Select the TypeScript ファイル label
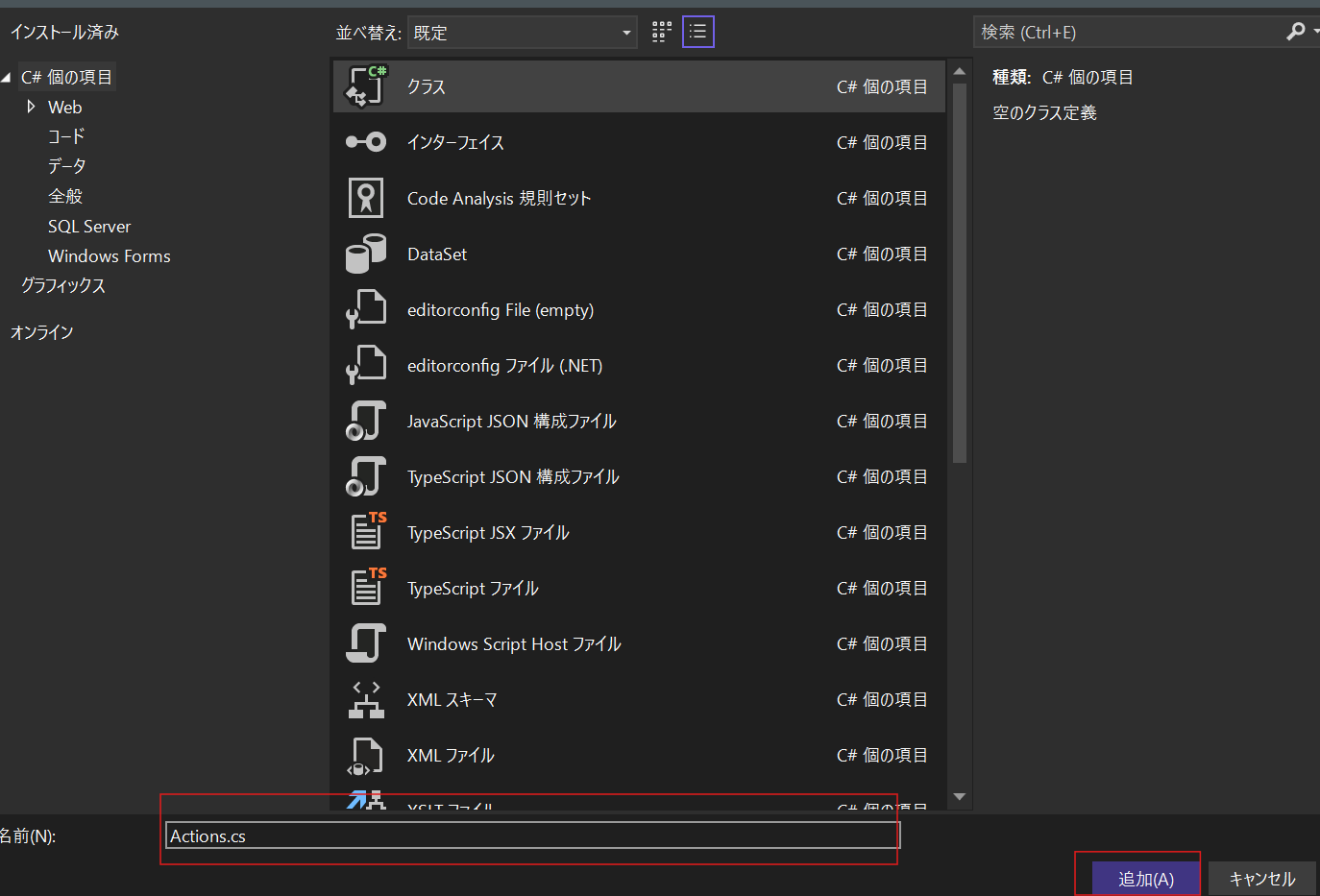 (473, 588)
